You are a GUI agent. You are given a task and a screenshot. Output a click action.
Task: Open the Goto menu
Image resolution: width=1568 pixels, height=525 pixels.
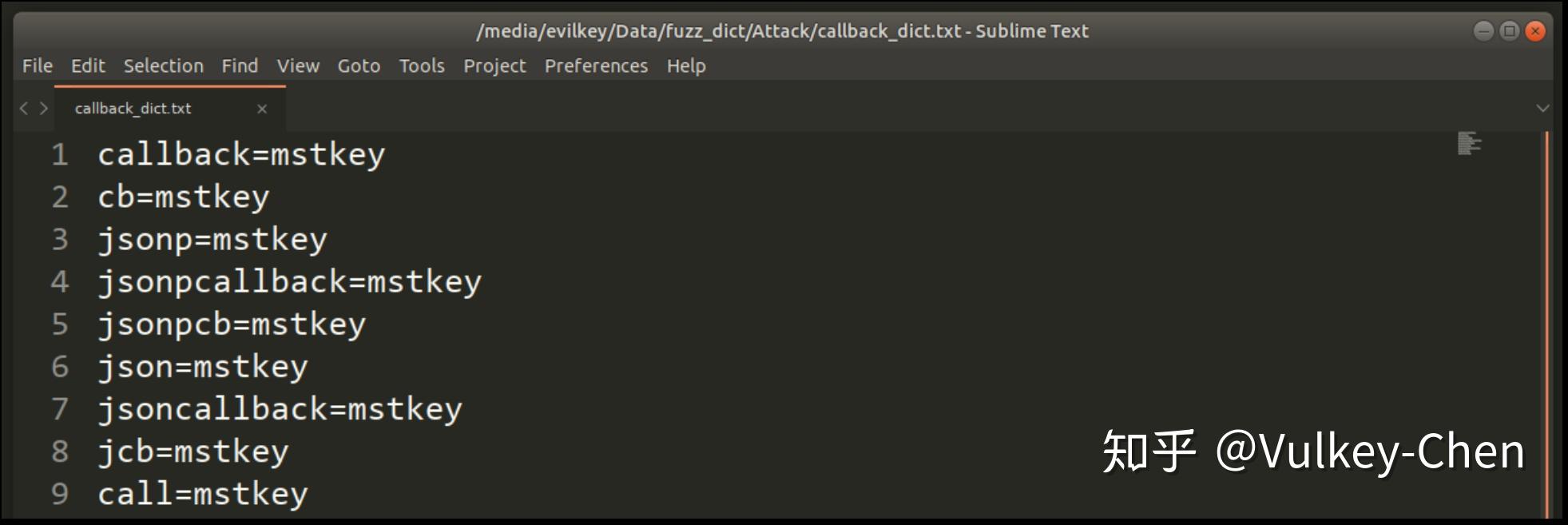(x=359, y=66)
